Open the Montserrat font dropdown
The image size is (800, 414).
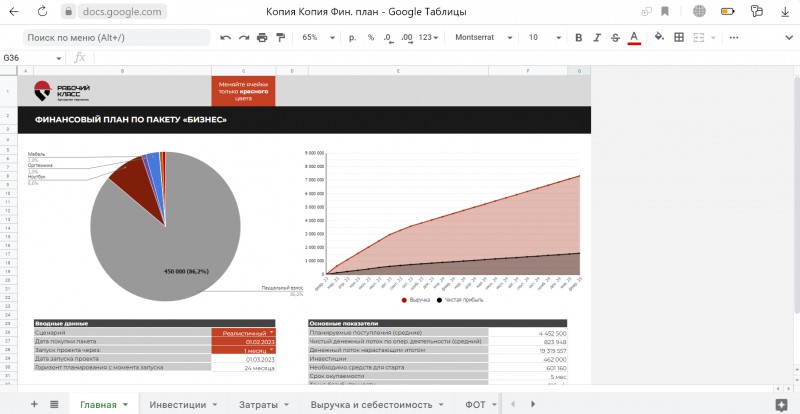(x=483, y=37)
